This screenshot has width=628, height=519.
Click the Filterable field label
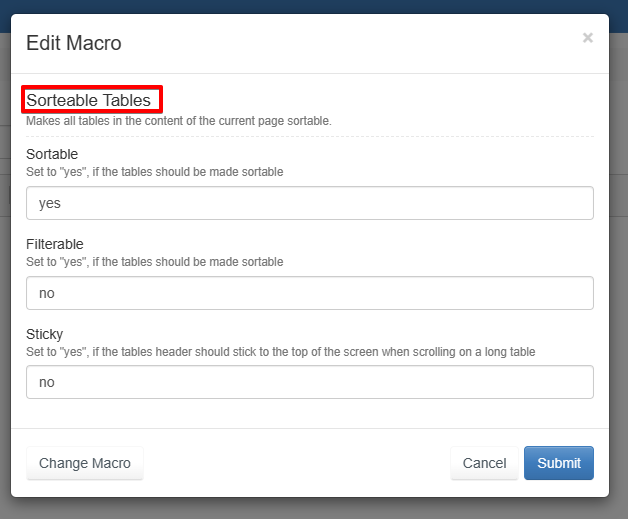pos(55,244)
